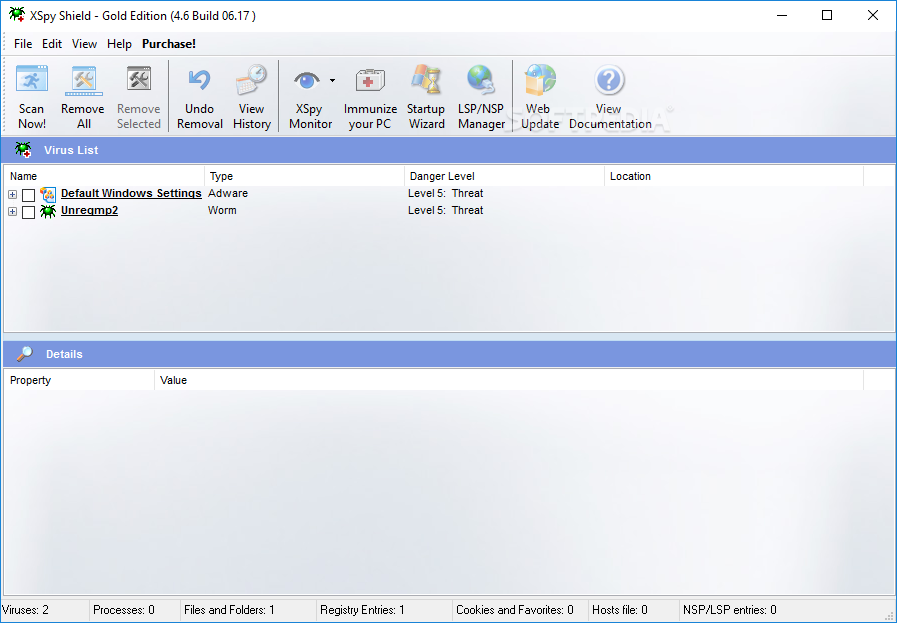
Task: Click the Value column header
Action: (x=509, y=380)
